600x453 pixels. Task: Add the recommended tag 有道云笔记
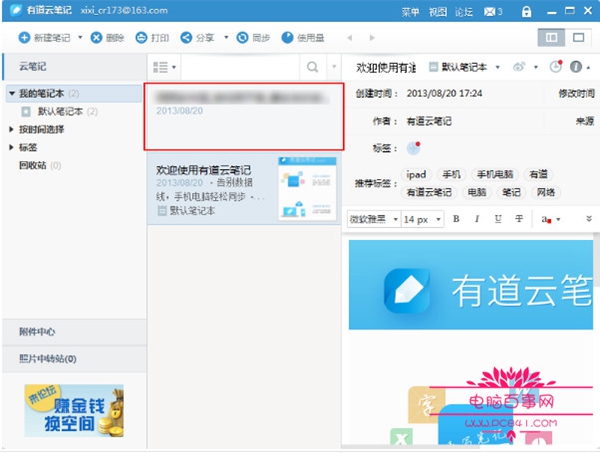coord(429,192)
